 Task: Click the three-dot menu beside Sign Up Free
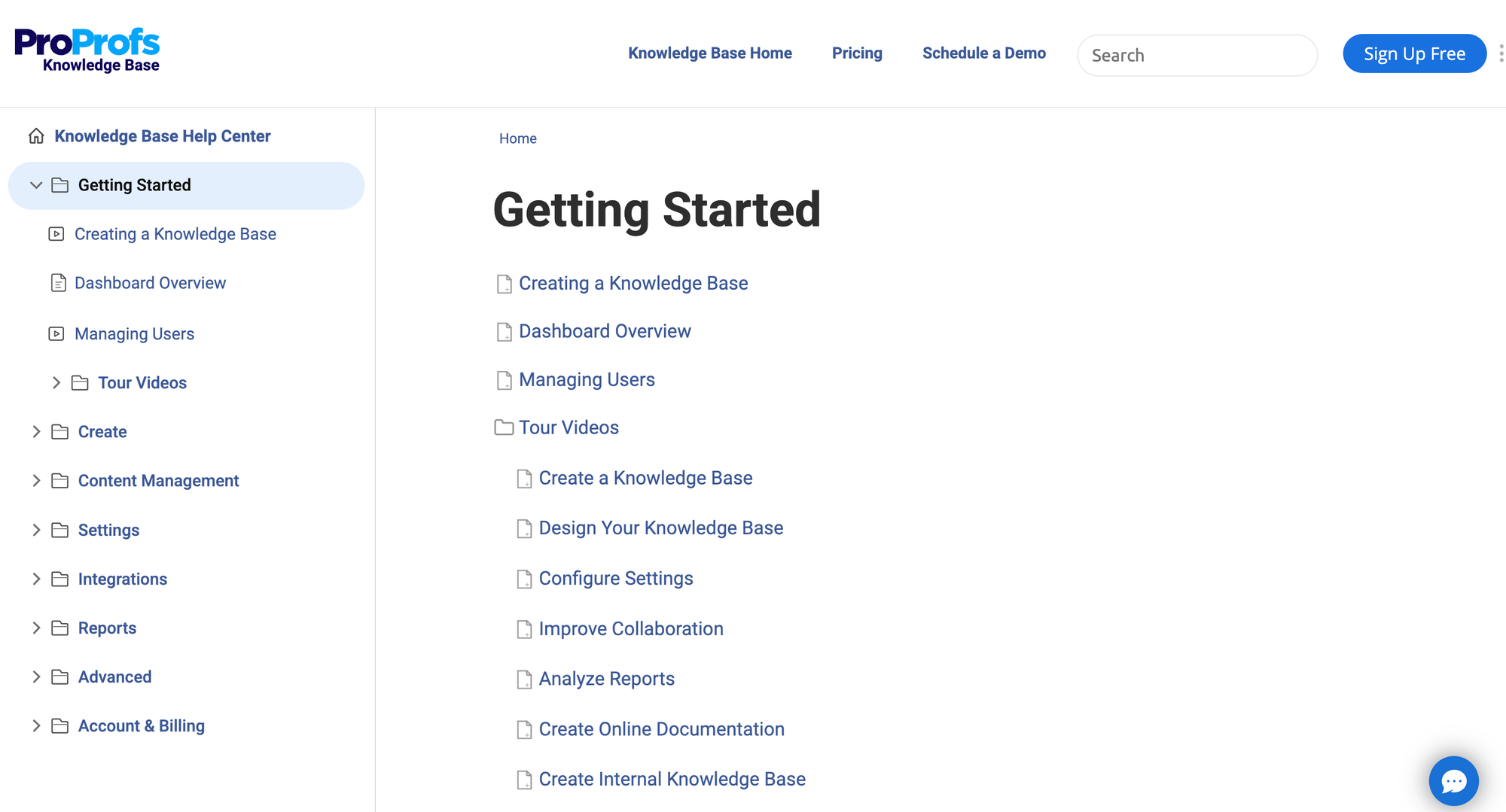[x=1501, y=53]
